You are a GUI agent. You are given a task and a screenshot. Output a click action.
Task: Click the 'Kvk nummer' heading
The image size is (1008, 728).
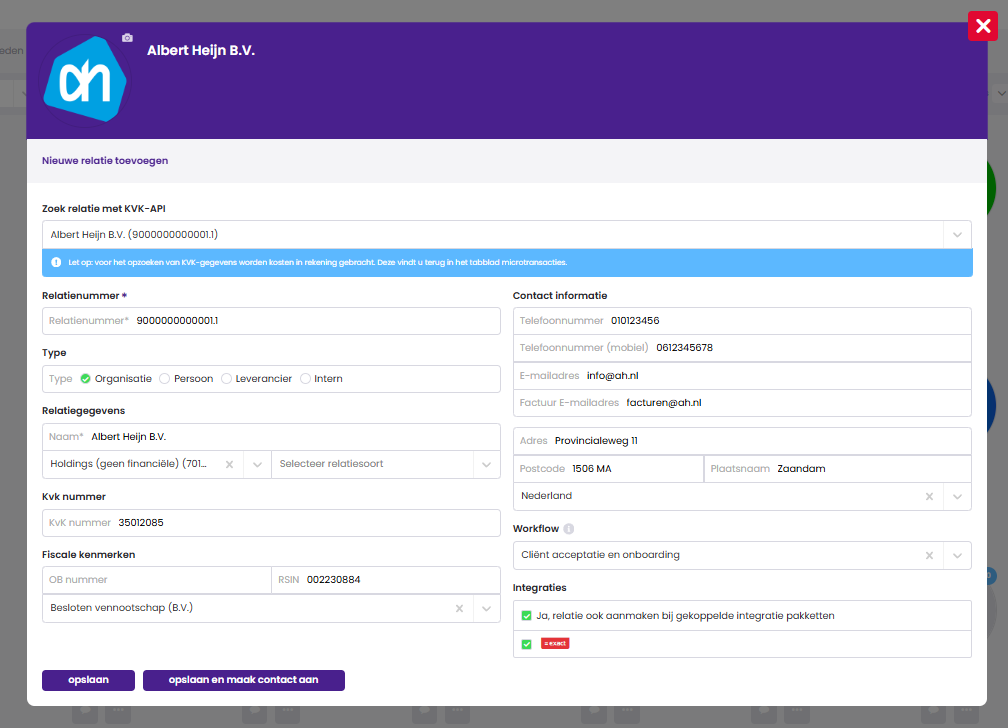point(74,497)
